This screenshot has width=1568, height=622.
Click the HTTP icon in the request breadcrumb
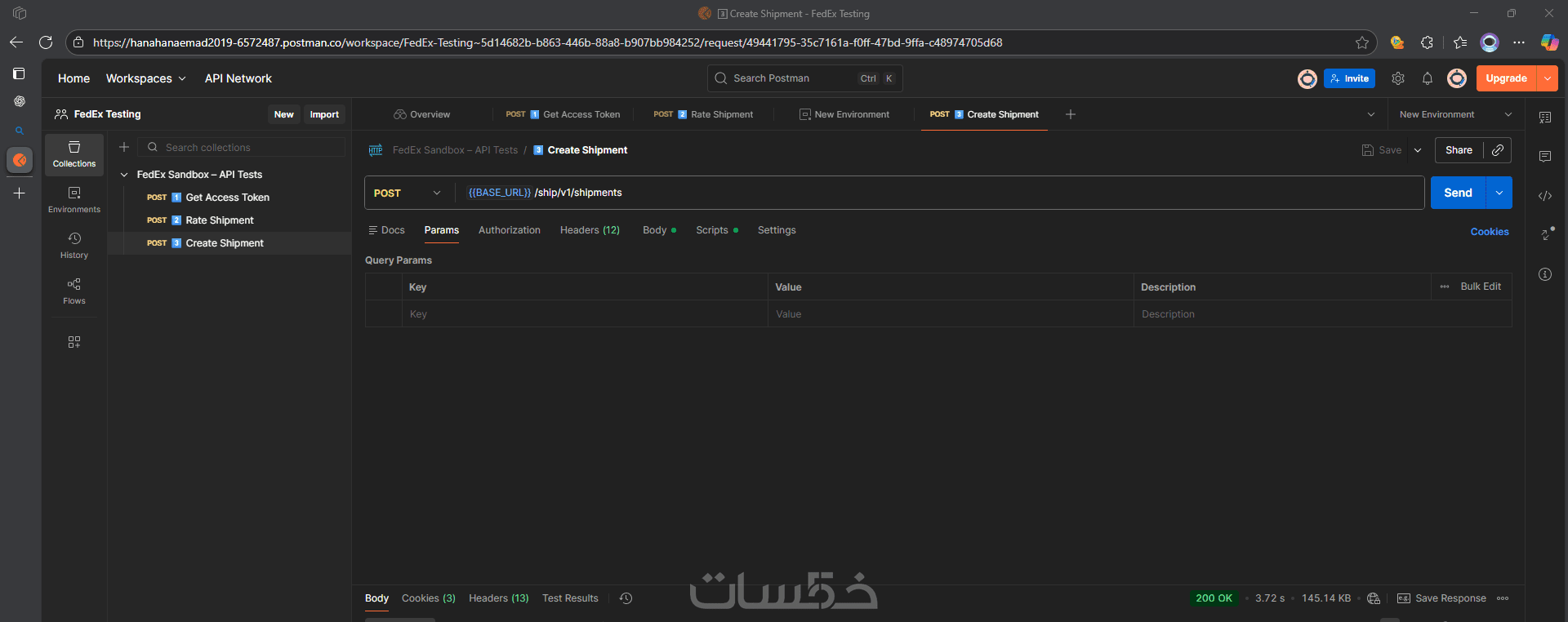click(376, 150)
